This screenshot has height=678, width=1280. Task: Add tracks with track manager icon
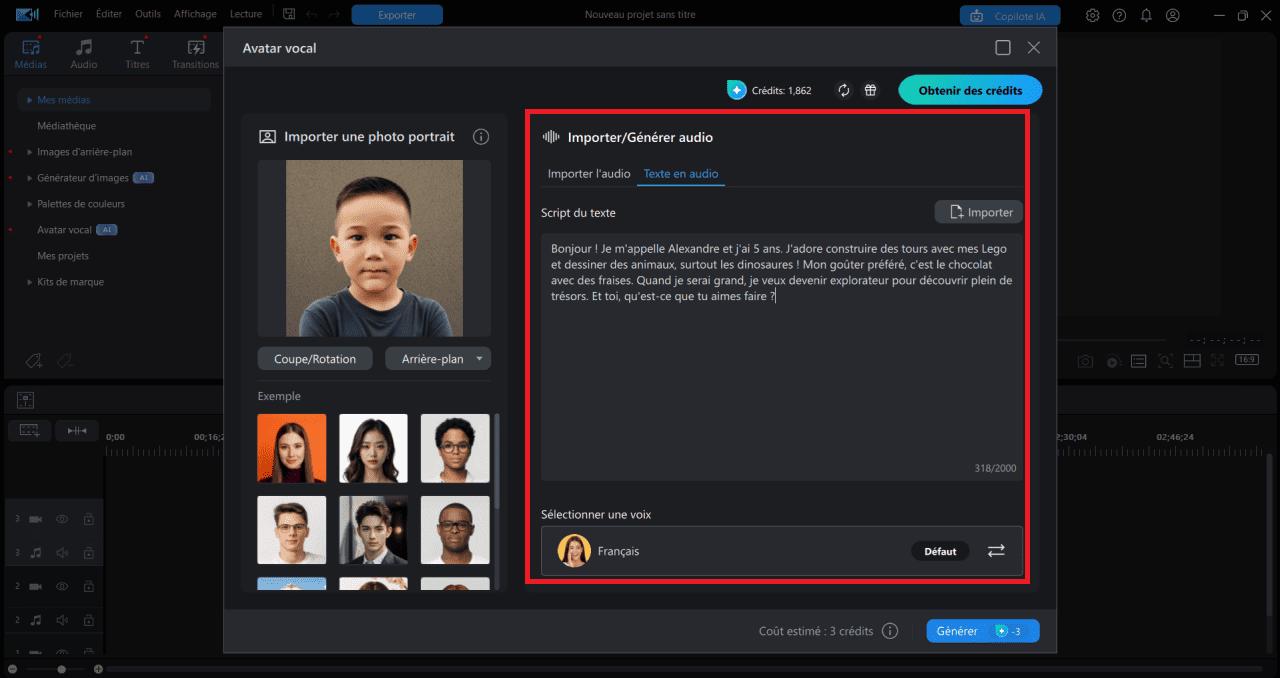click(29, 430)
